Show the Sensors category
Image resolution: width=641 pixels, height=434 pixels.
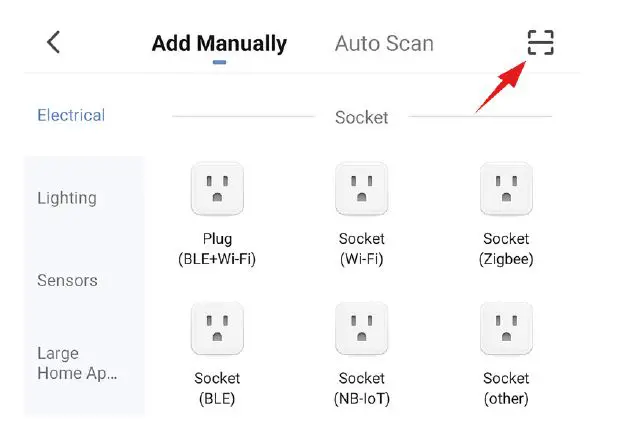coord(67,280)
